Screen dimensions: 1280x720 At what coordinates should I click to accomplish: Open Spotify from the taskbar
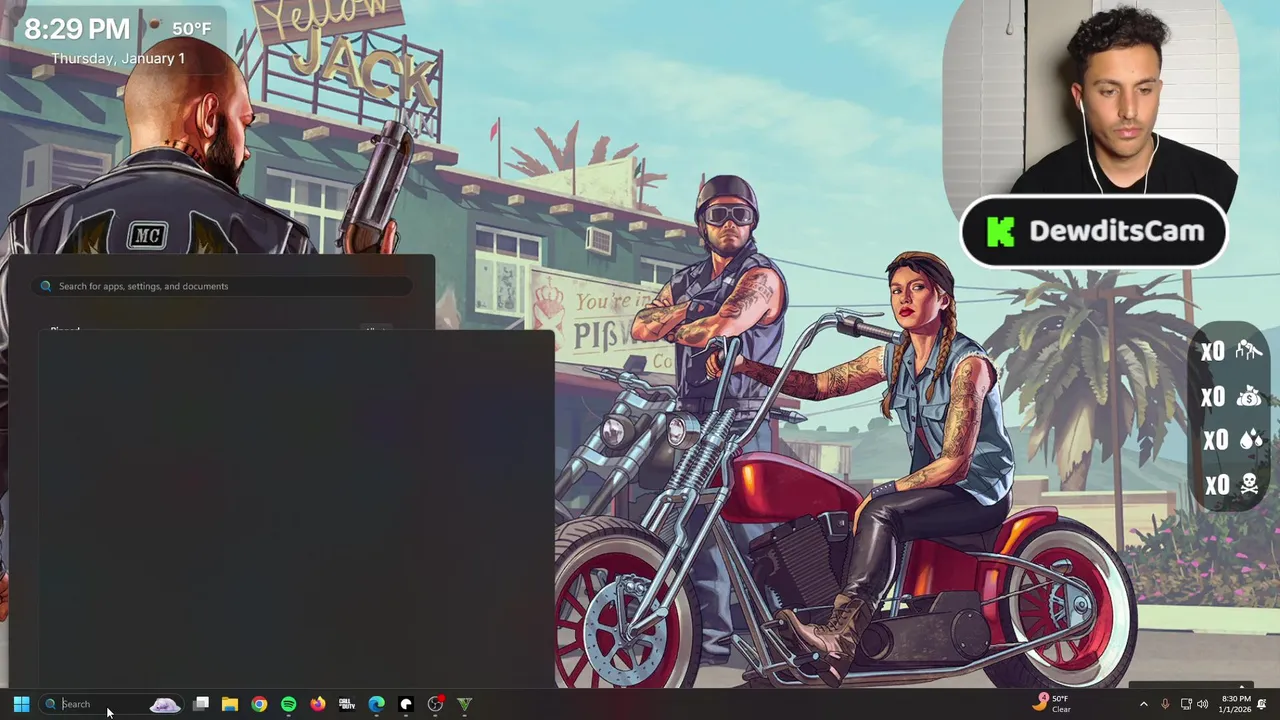pyautogui.click(x=288, y=704)
